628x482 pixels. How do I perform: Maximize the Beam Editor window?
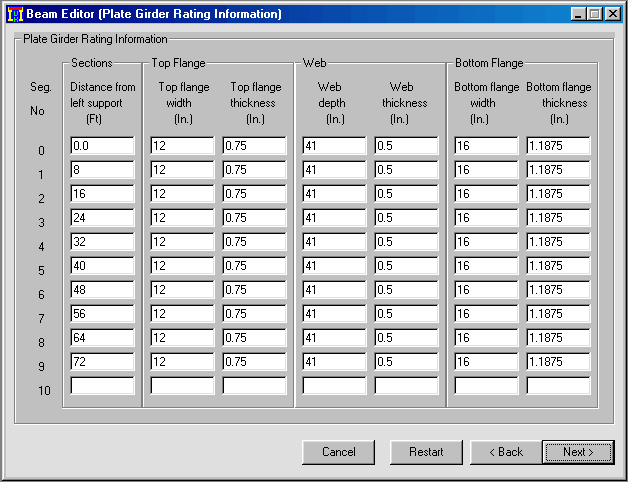tap(595, 14)
